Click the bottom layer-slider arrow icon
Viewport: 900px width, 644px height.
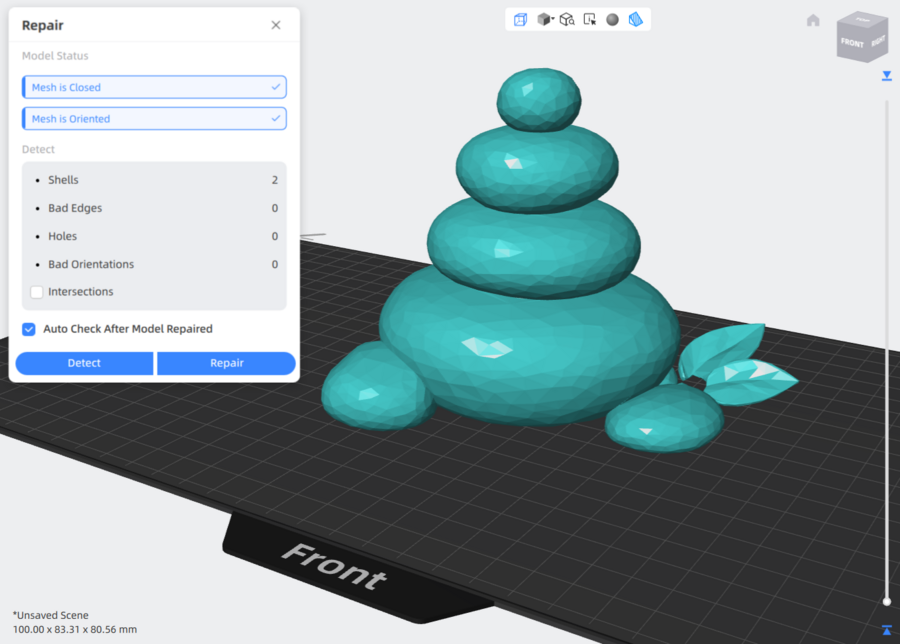(x=887, y=630)
